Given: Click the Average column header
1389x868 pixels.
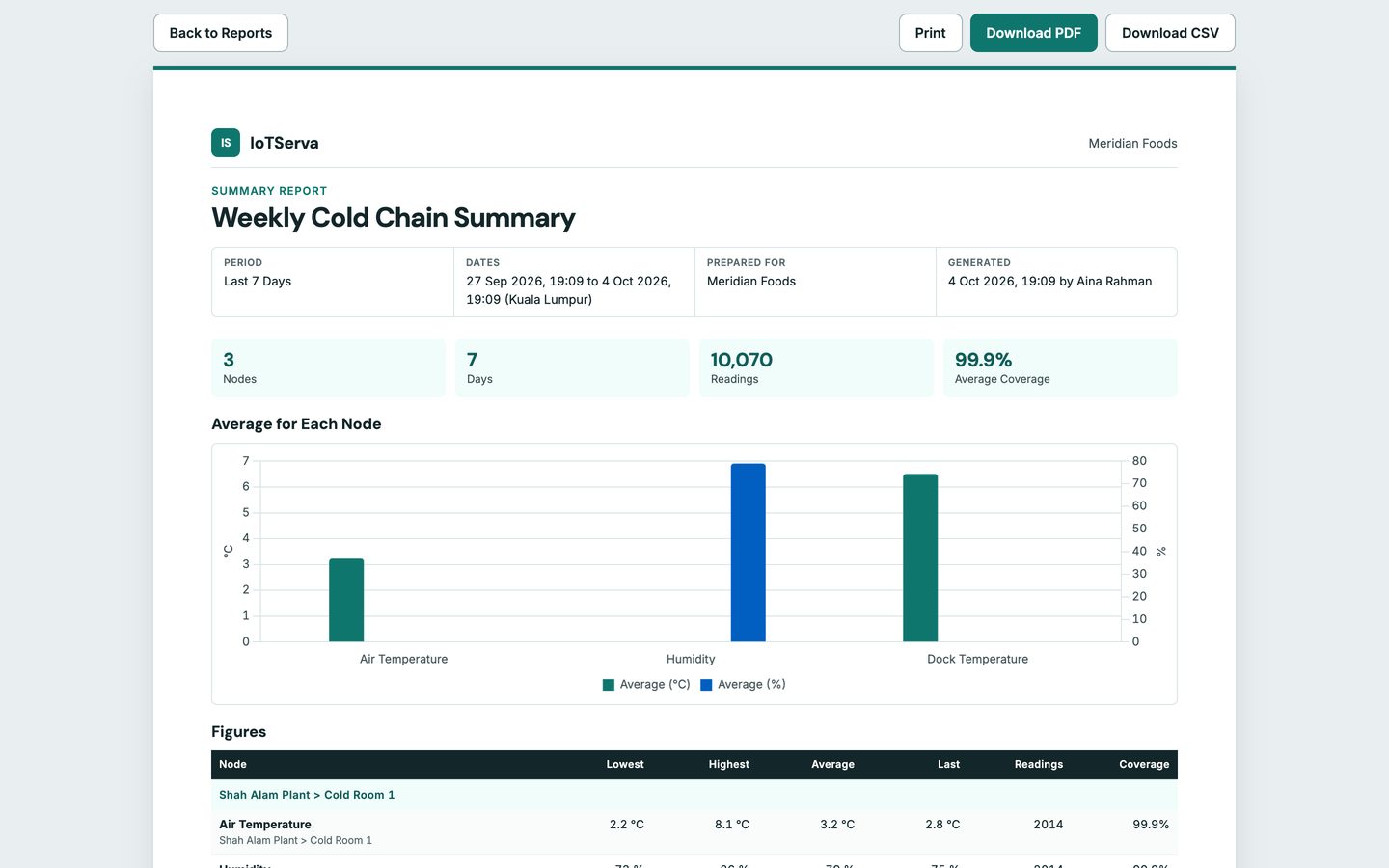Looking at the screenshot, I should (x=833, y=765).
